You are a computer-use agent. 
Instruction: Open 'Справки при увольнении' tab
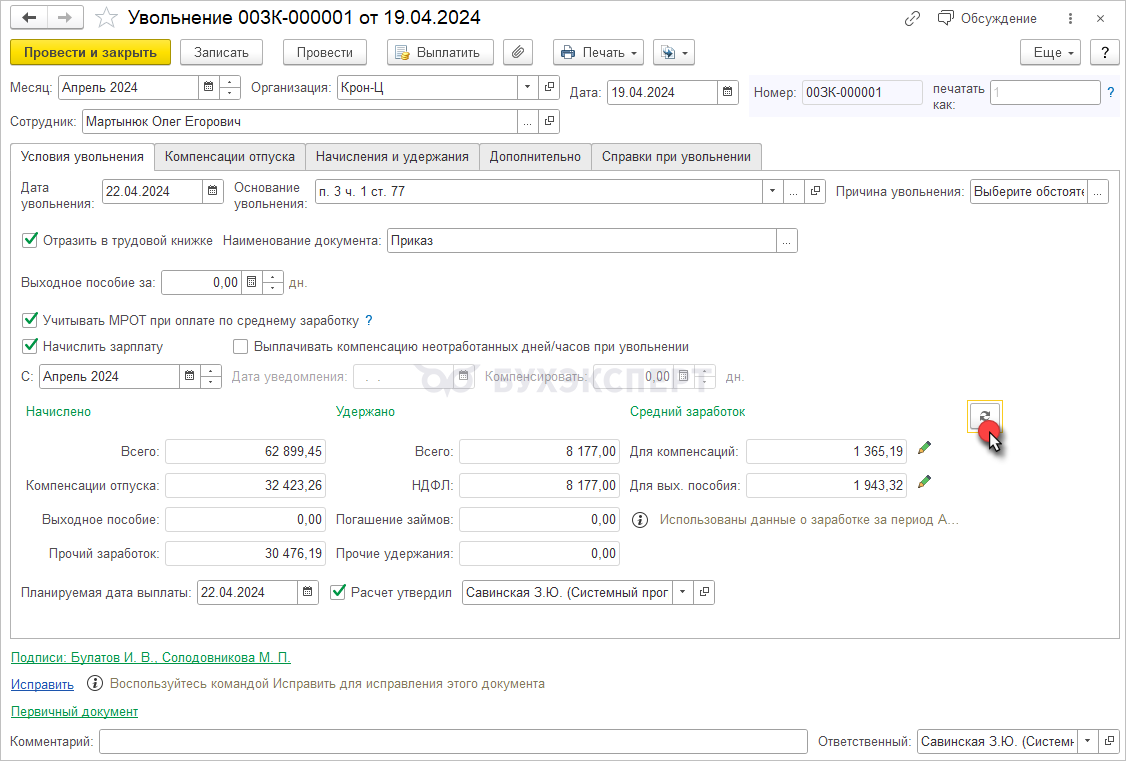point(676,156)
